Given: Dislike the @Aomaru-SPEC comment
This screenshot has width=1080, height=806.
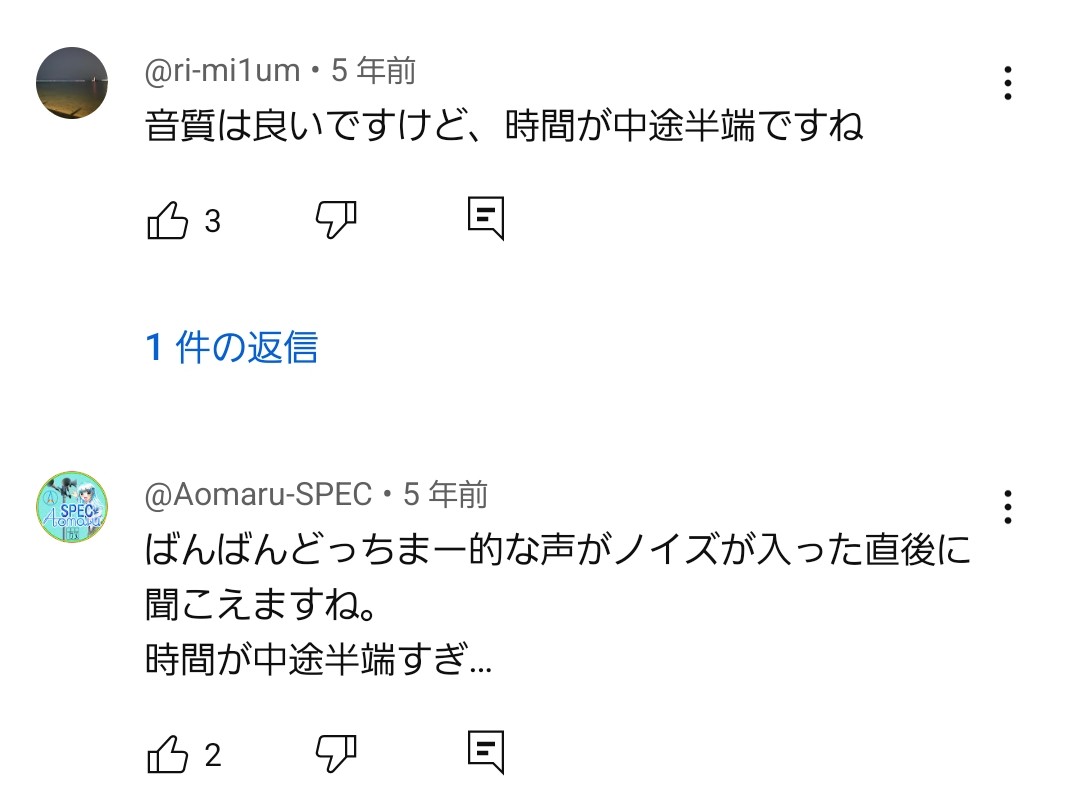Looking at the screenshot, I should (336, 754).
